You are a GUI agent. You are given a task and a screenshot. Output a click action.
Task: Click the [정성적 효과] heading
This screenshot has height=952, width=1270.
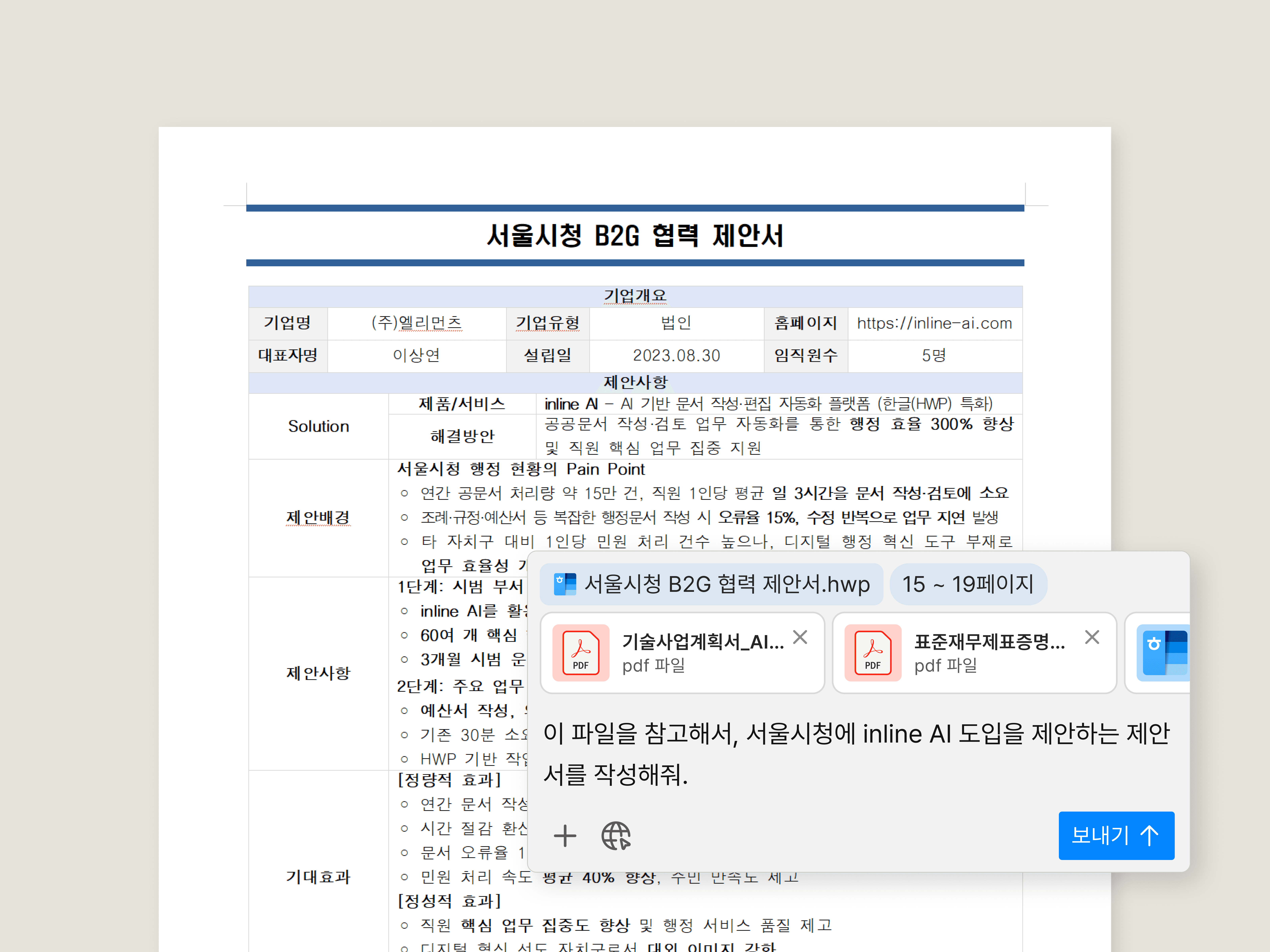pos(449,901)
